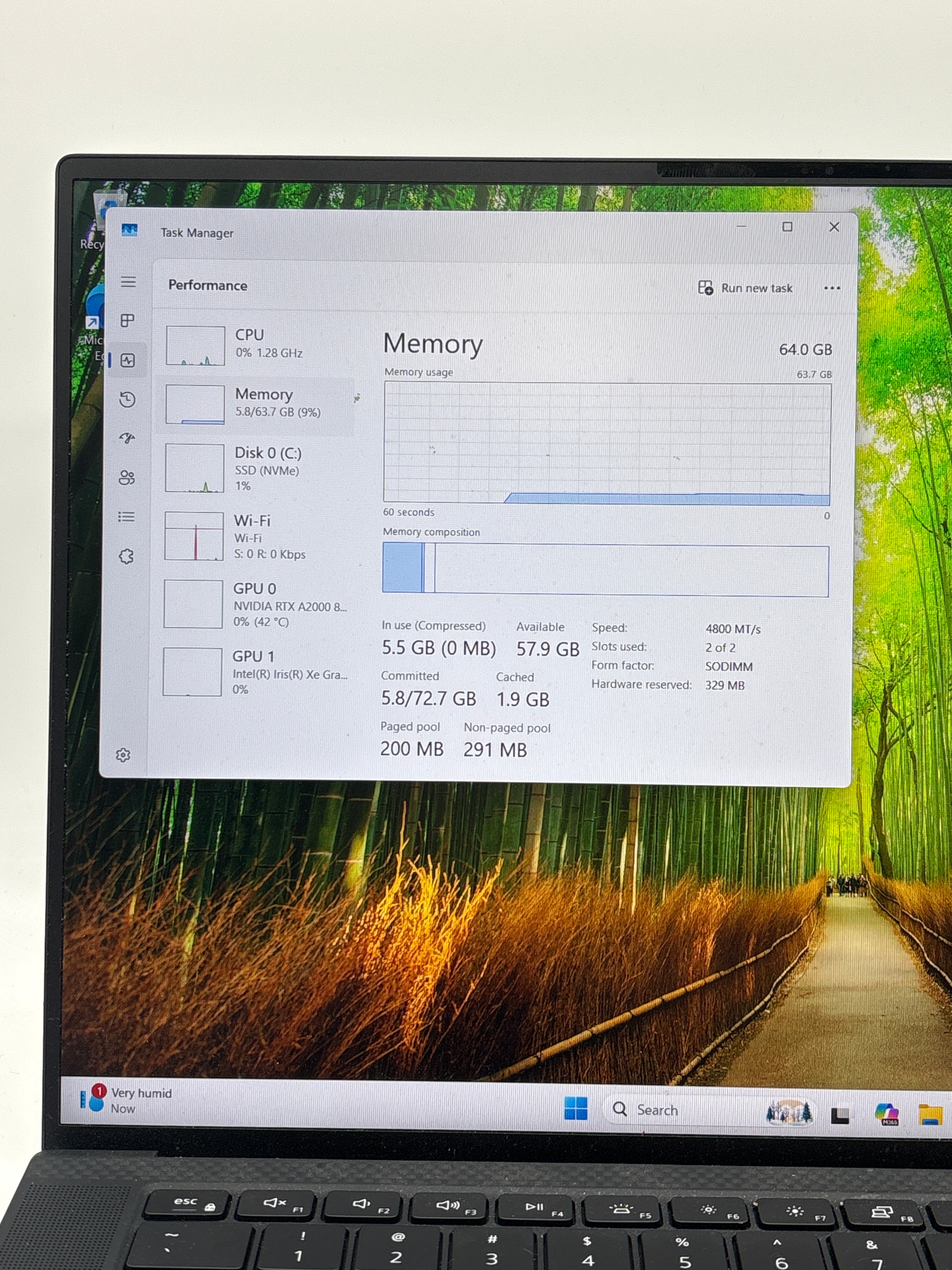The height and width of the screenshot is (1270, 952).
Task: Open the Windows Start button
Action: tap(575, 1108)
